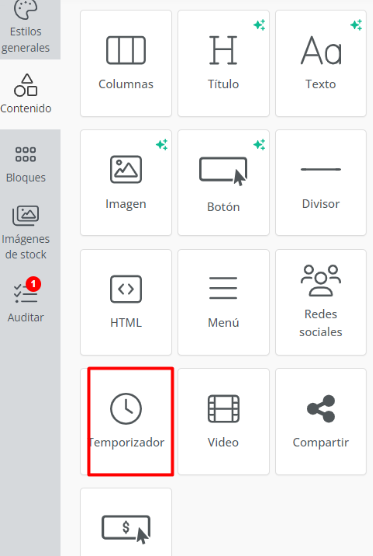Select the Compartir share block
The height and width of the screenshot is (556, 373).
click(x=321, y=422)
